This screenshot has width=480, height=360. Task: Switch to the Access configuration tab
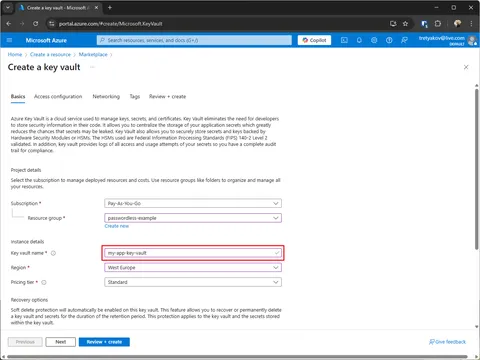(x=58, y=96)
